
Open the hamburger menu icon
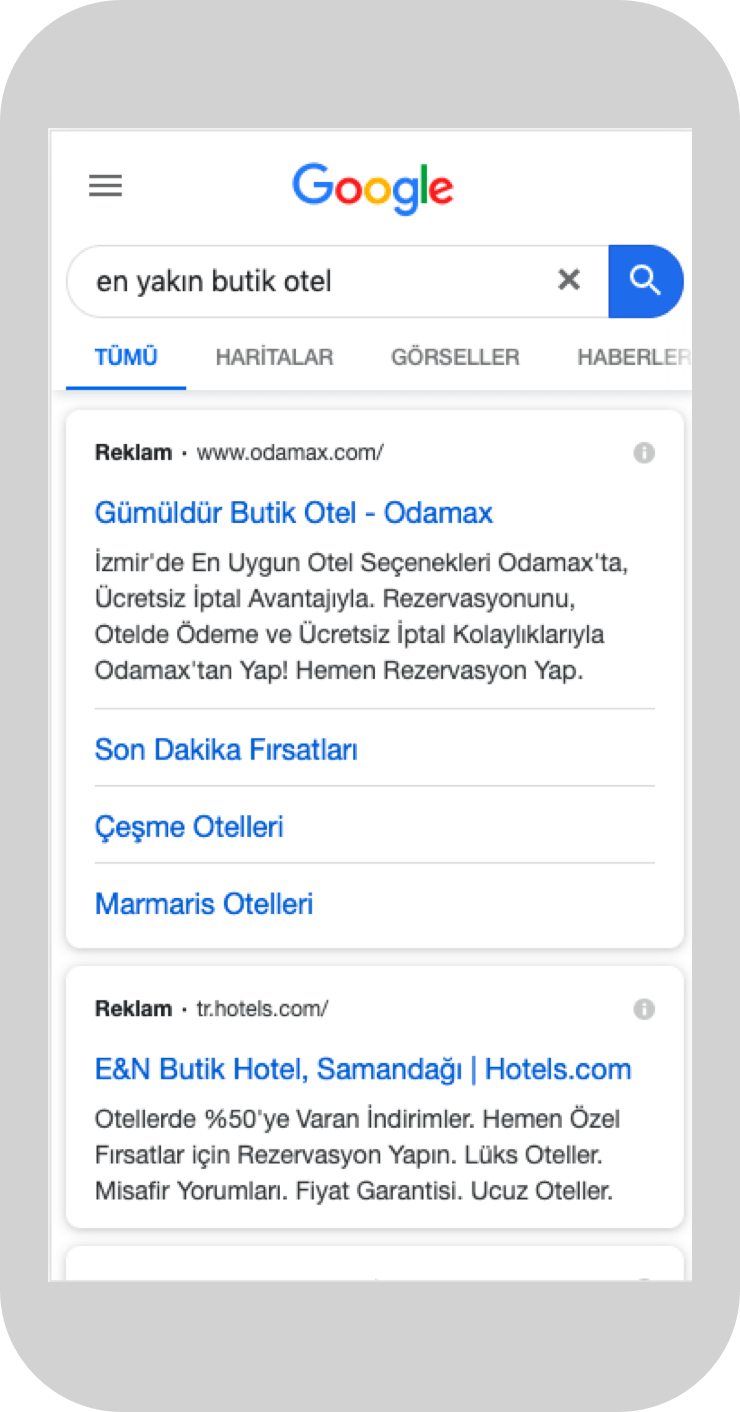[105, 186]
